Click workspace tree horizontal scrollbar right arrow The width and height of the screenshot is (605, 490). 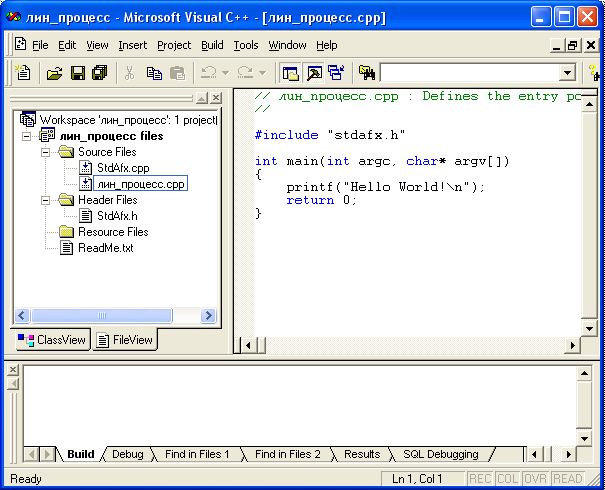[208, 316]
